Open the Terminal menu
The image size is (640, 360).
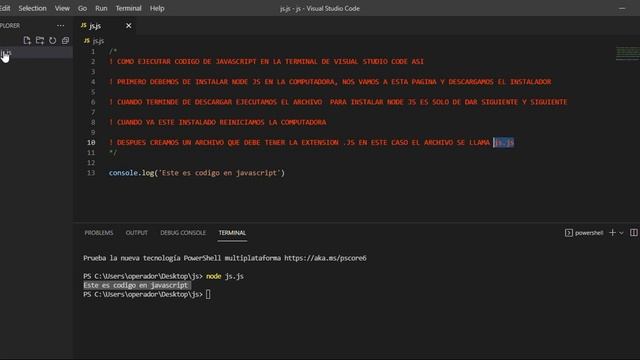coord(128,8)
